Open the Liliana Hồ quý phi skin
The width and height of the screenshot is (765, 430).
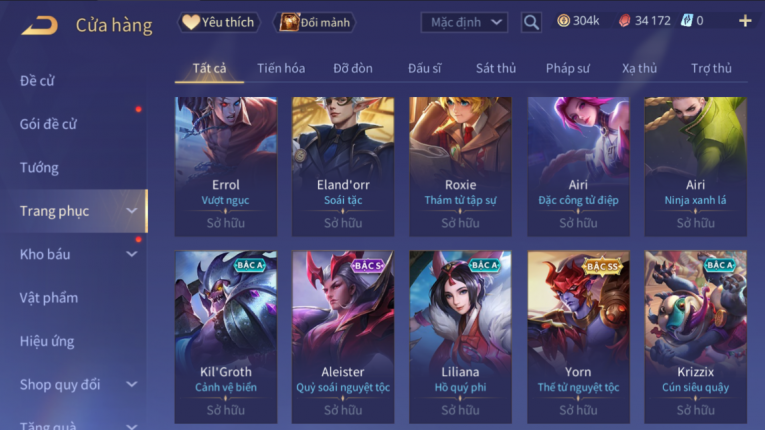click(x=460, y=337)
